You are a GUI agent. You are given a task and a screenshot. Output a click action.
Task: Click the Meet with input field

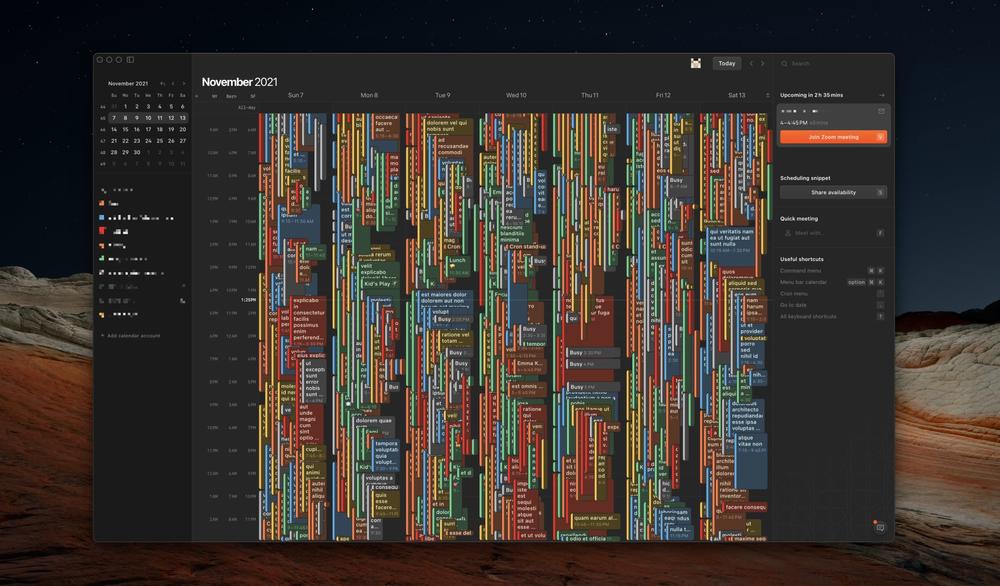pyautogui.click(x=834, y=233)
